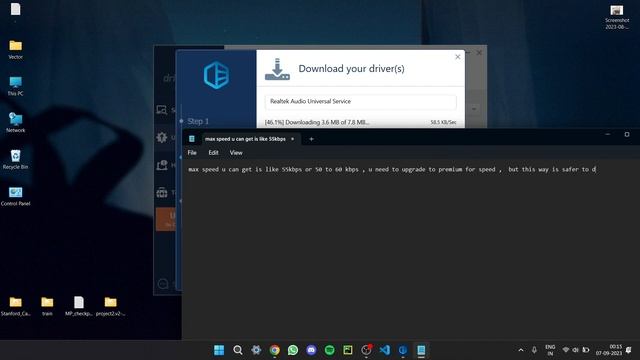Click the orange upgrade button in Driver Easy
The width and height of the screenshot is (640, 360).
point(166,219)
